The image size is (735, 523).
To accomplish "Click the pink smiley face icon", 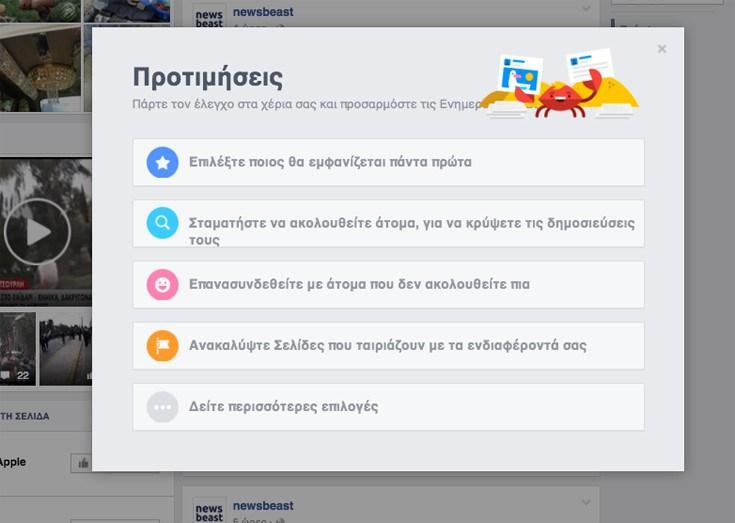I will coord(162,285).
